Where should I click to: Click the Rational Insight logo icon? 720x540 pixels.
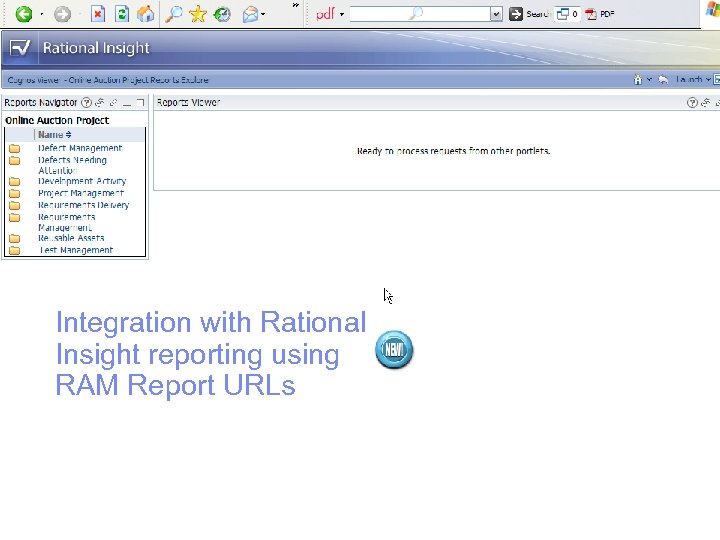[x=20, y=48]
